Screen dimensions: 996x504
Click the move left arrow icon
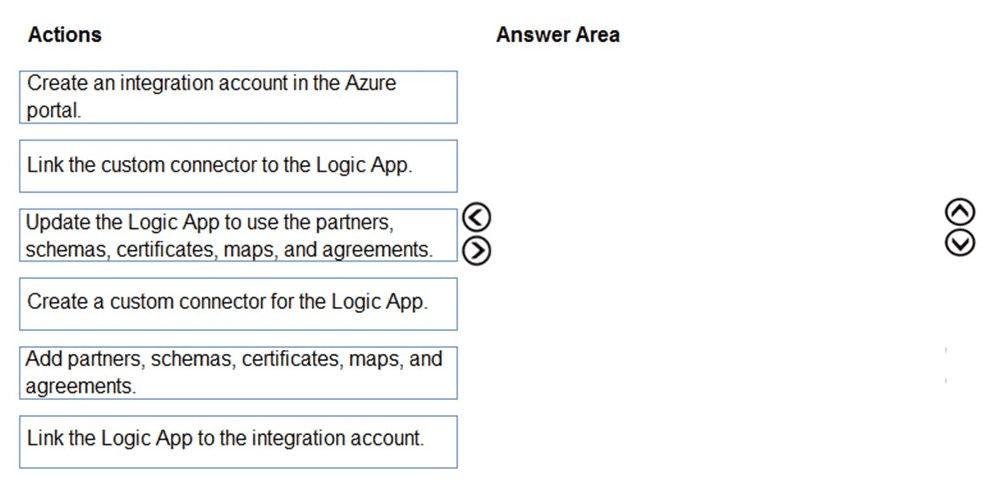click(479, 218)
